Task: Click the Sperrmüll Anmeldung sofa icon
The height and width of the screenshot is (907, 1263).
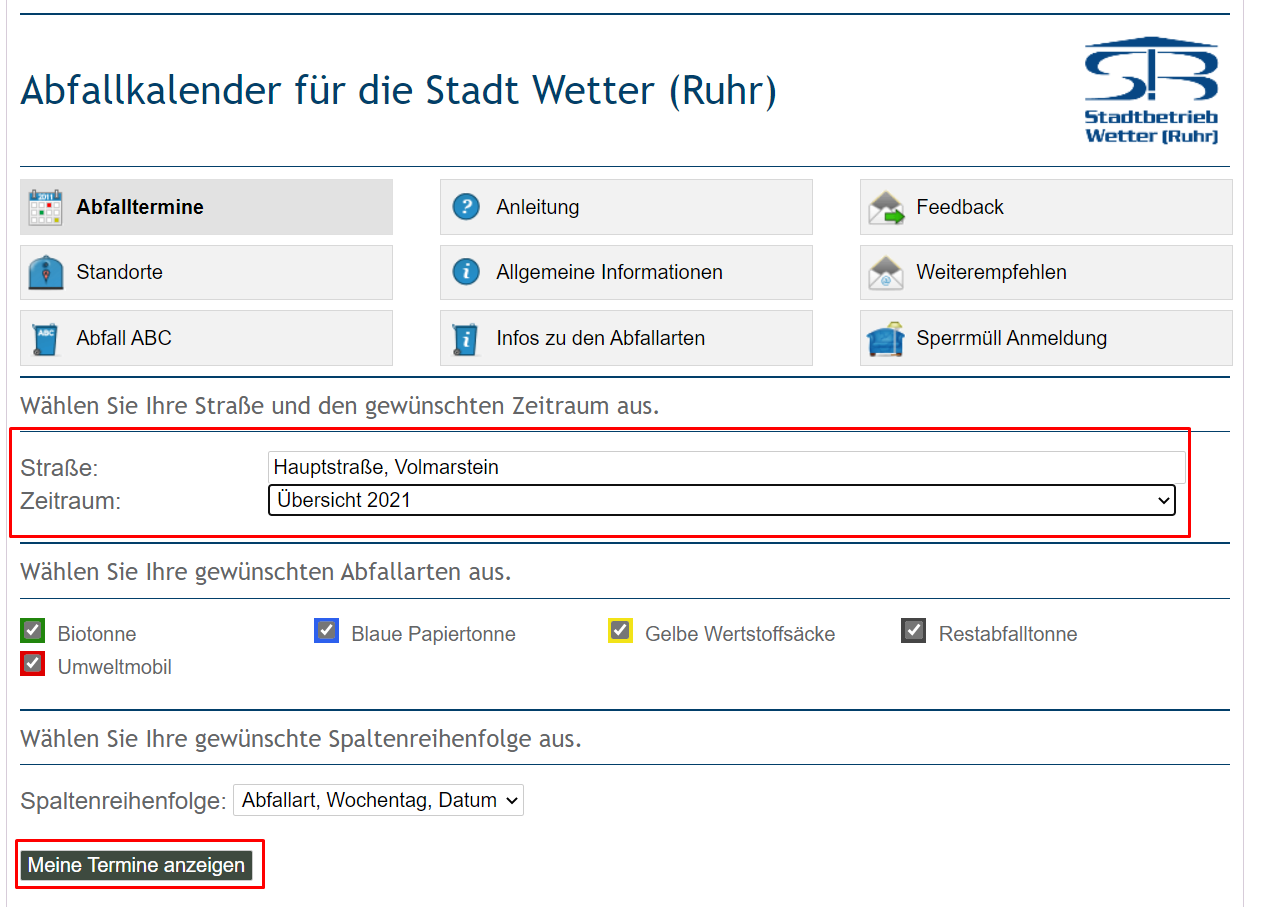Action: [886, 339]
